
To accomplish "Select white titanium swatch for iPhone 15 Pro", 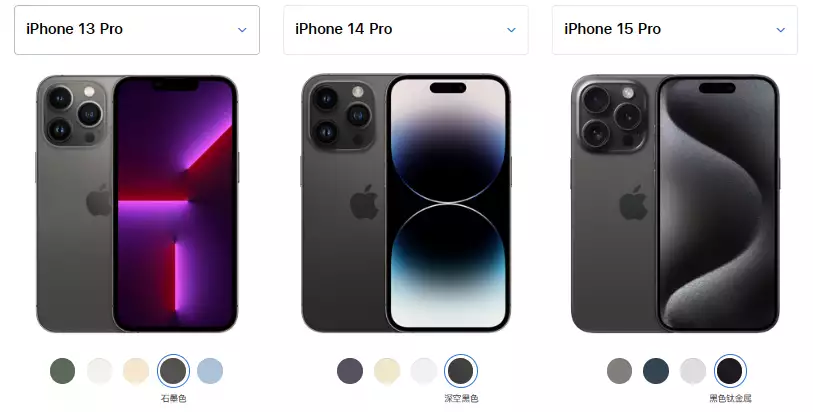I will click(x=693, y=371).
